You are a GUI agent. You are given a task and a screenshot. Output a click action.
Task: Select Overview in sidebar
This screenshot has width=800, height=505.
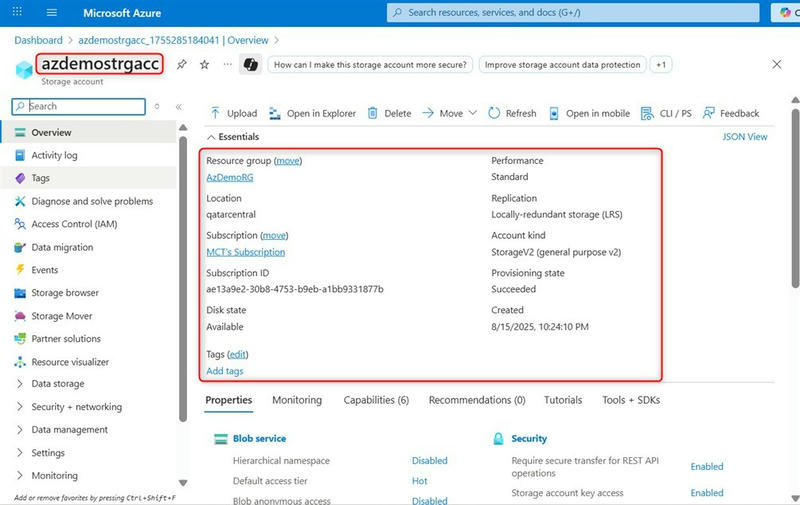[89, 133]
